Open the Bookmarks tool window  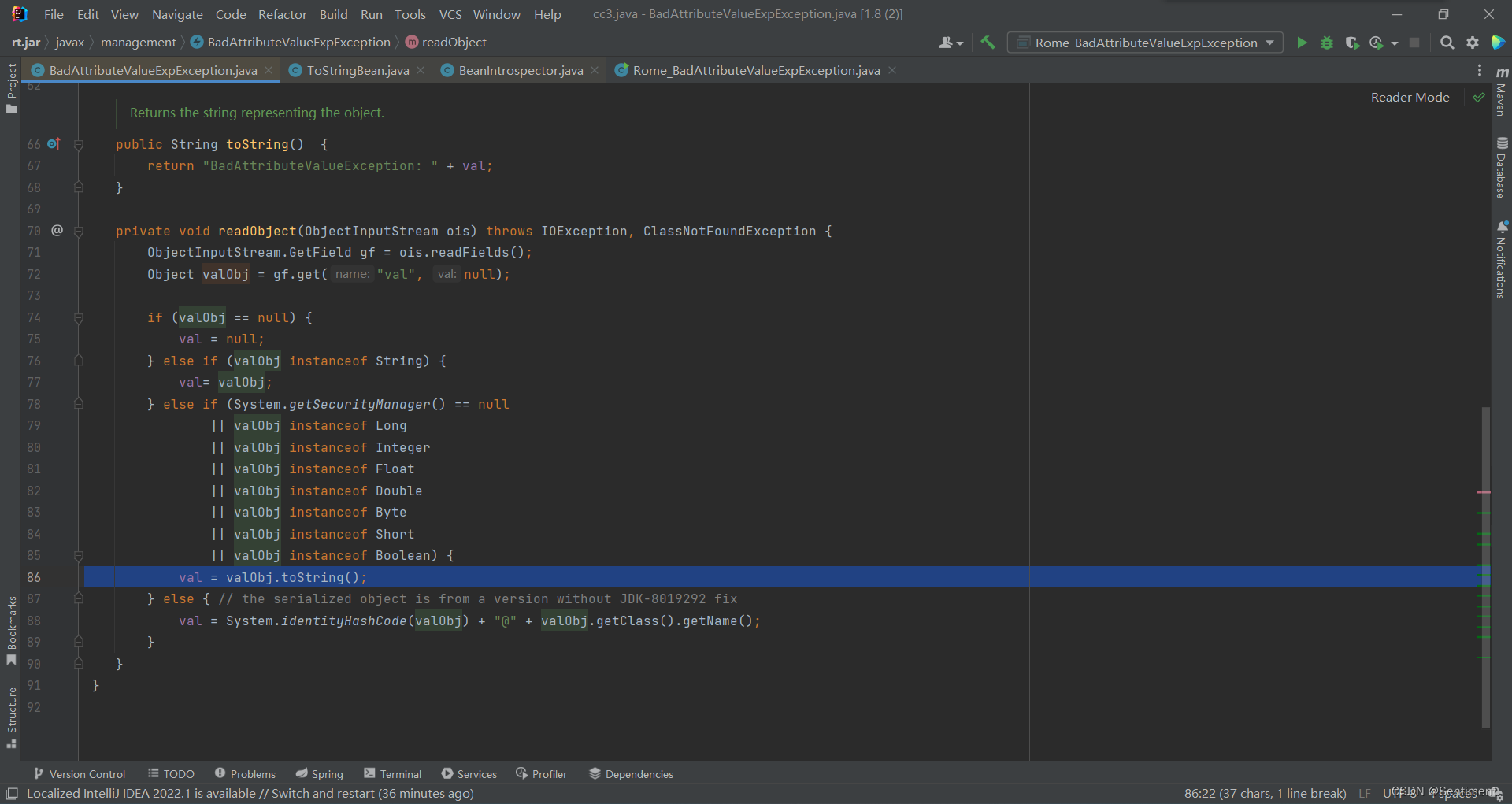click(11, 630)
